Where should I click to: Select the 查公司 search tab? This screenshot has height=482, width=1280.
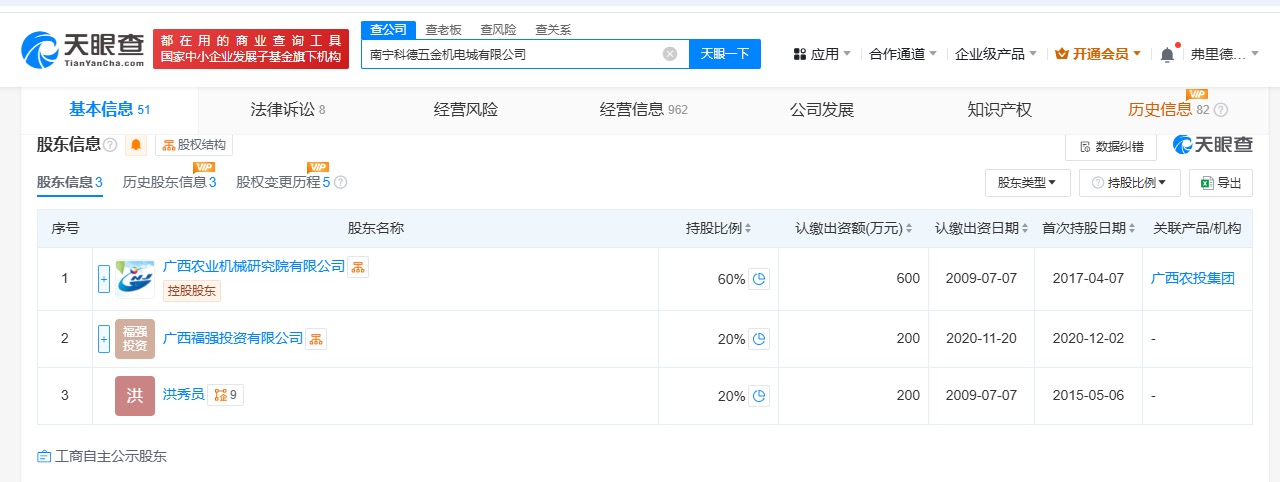(388, 30)
